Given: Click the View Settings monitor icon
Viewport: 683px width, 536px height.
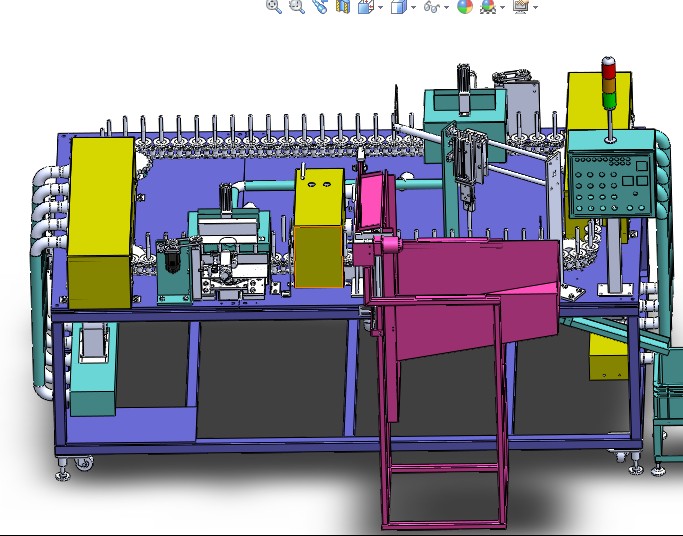Looking at the screenshot, I should [x=521, y=7].
